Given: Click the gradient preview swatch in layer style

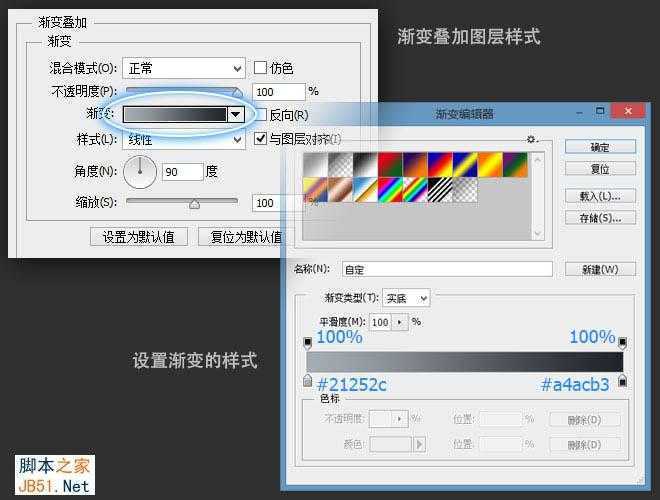Looking at the screenshot, I should point(175,114).
